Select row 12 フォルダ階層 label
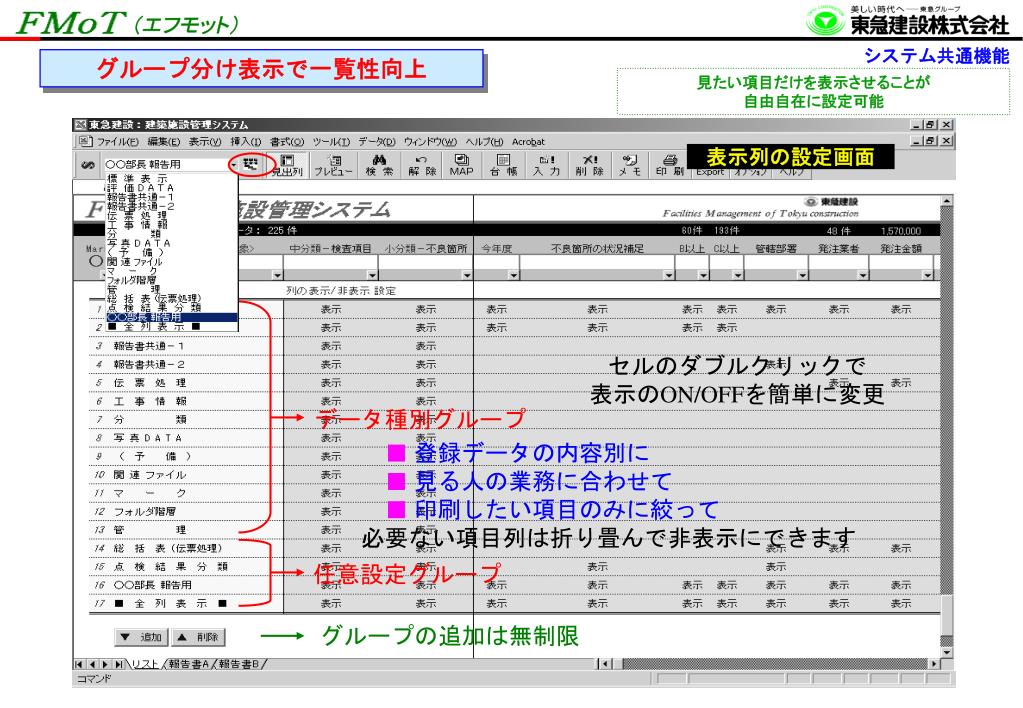The width and height of the screenshot is (1023, 708). pos(144,512)
